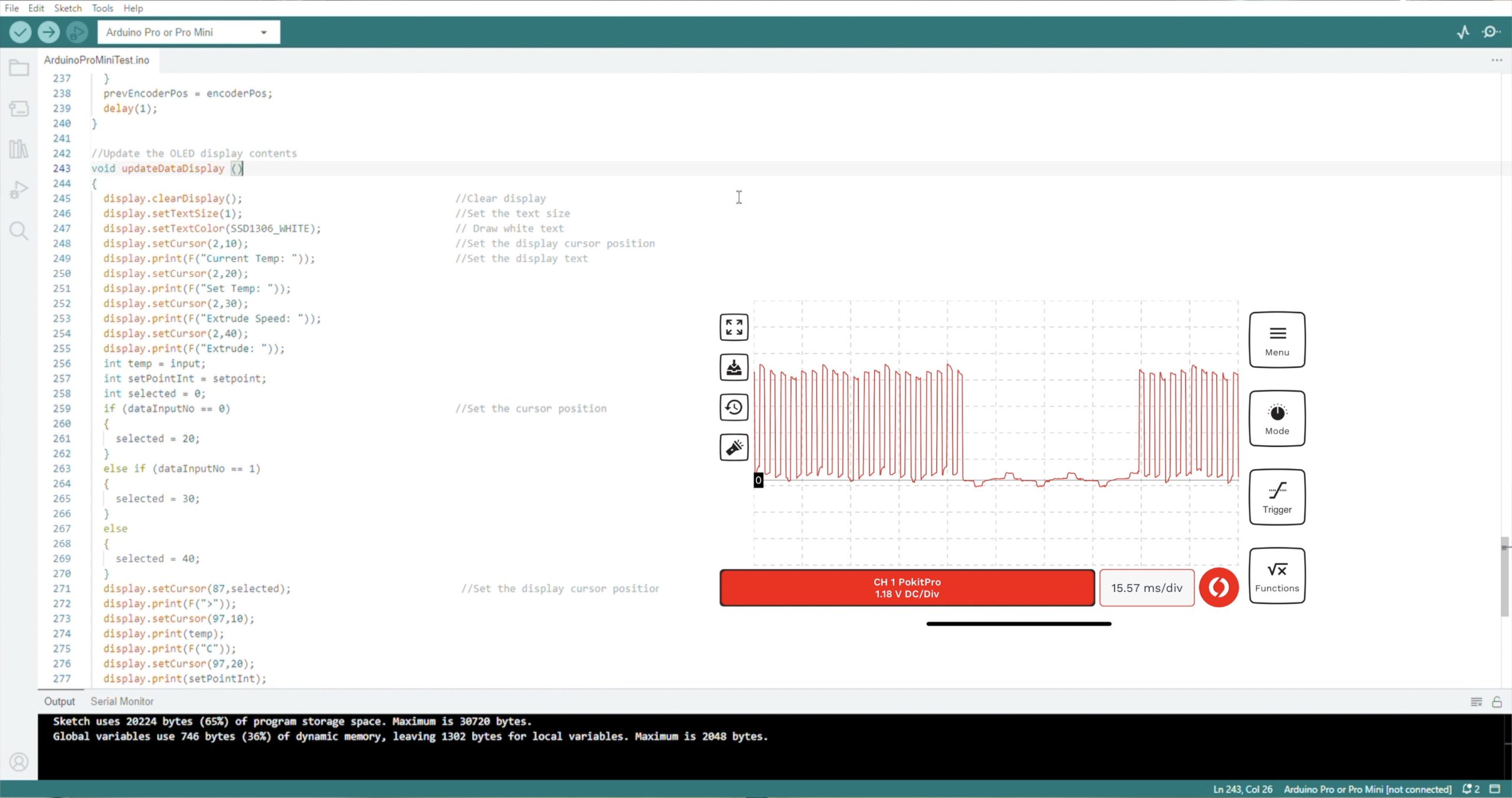This screenshot has height=798, width=1512.
Task: Open the Boards Manager sidebar icon
Action: pos(19,109)
